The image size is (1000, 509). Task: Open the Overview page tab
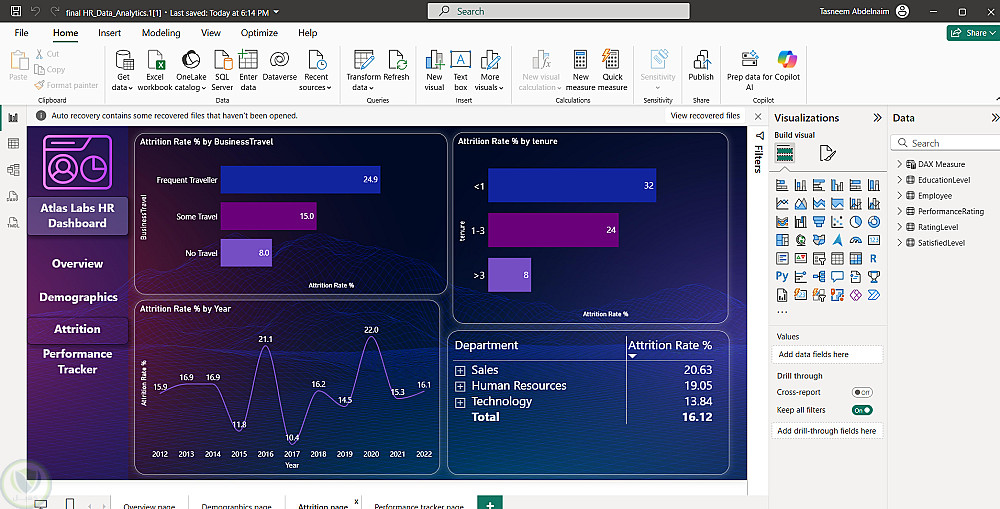tap(149, 505)
